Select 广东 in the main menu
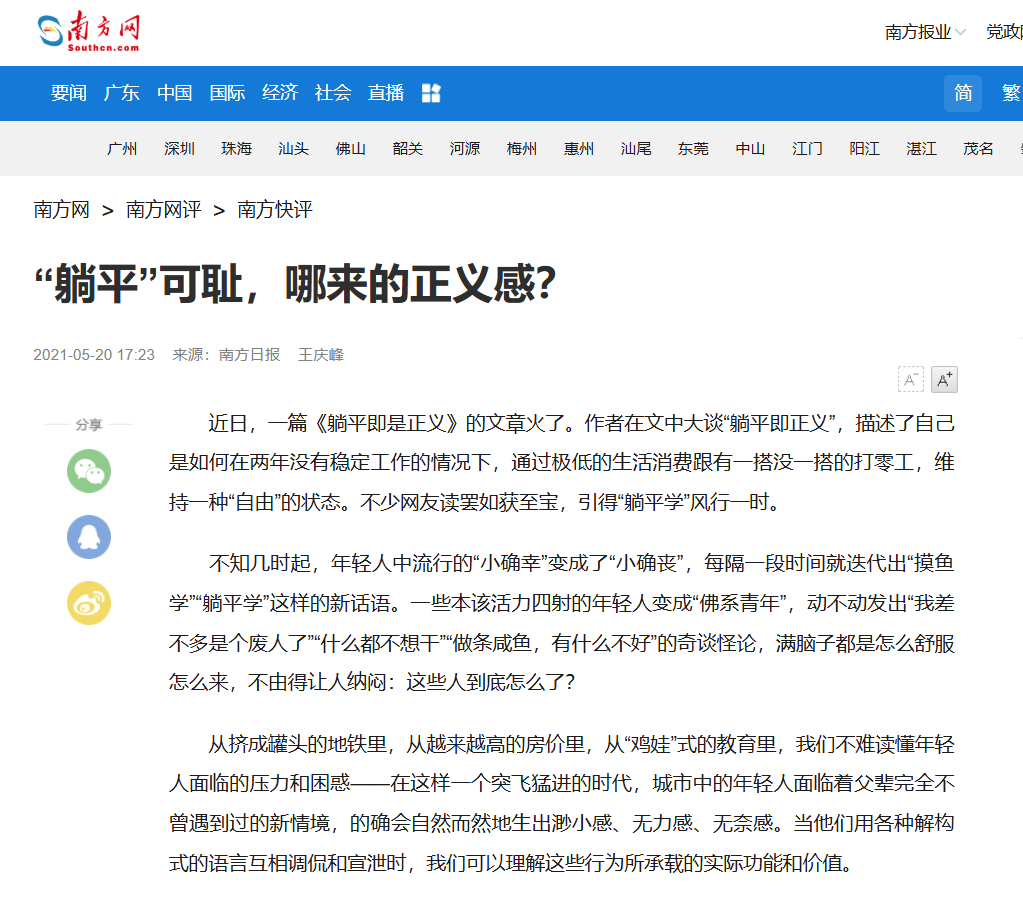 pos(122,93)
